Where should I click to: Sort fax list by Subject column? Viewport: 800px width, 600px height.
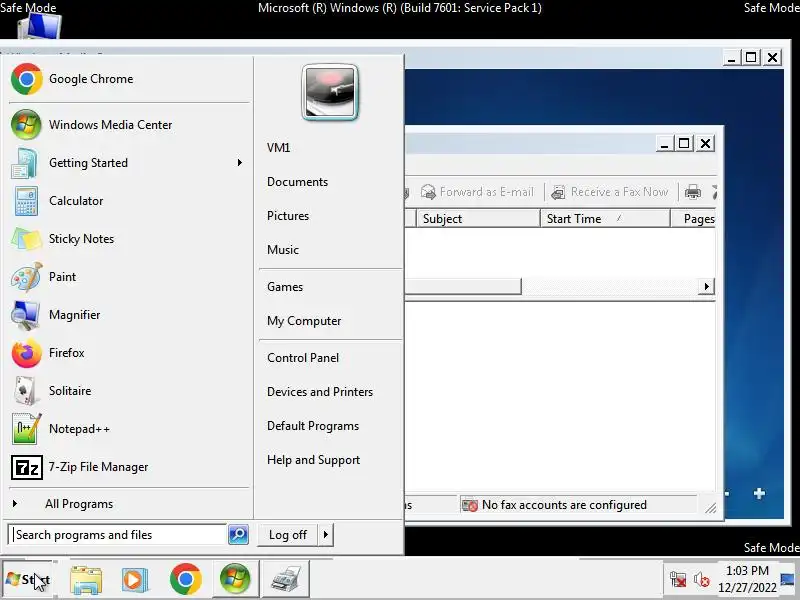[x=478, y=218]
